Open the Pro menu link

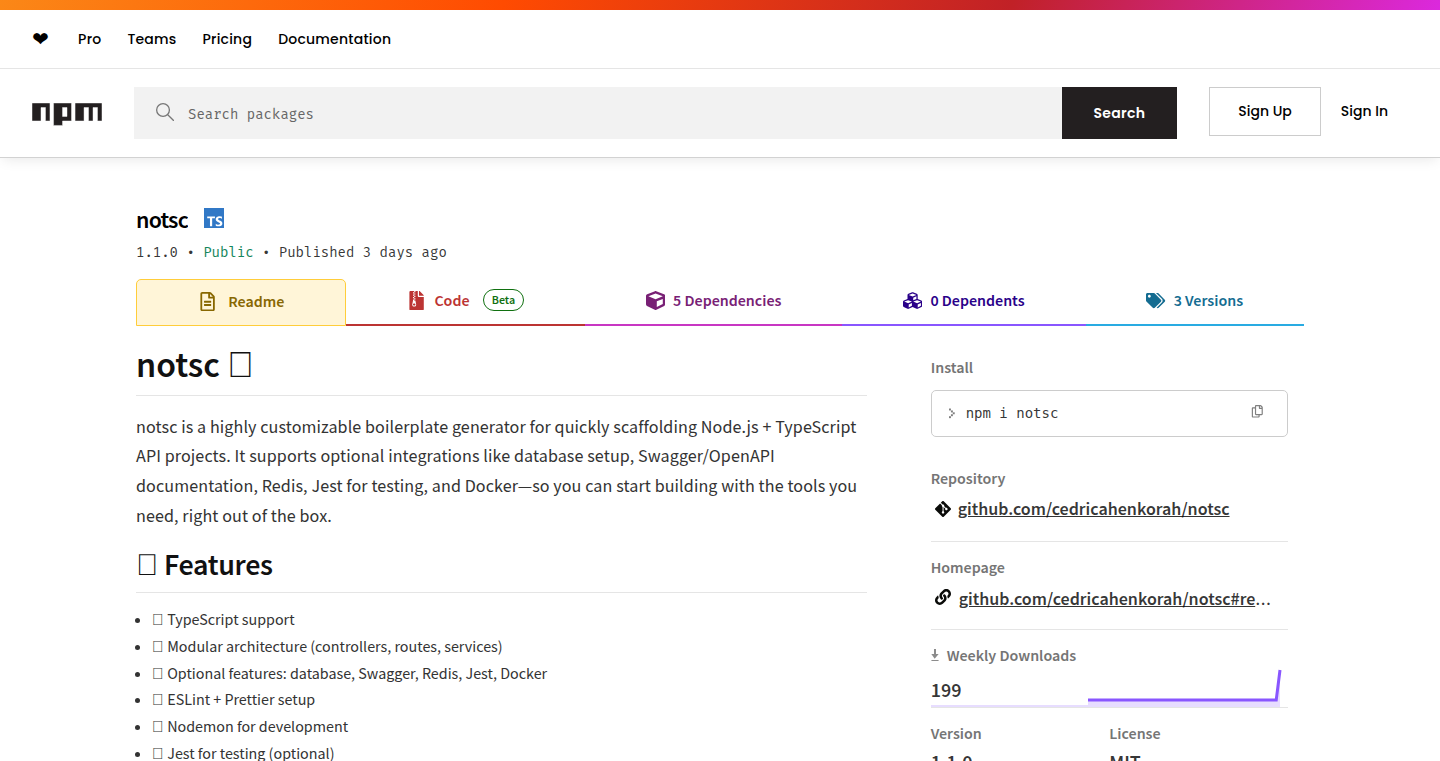90,39
